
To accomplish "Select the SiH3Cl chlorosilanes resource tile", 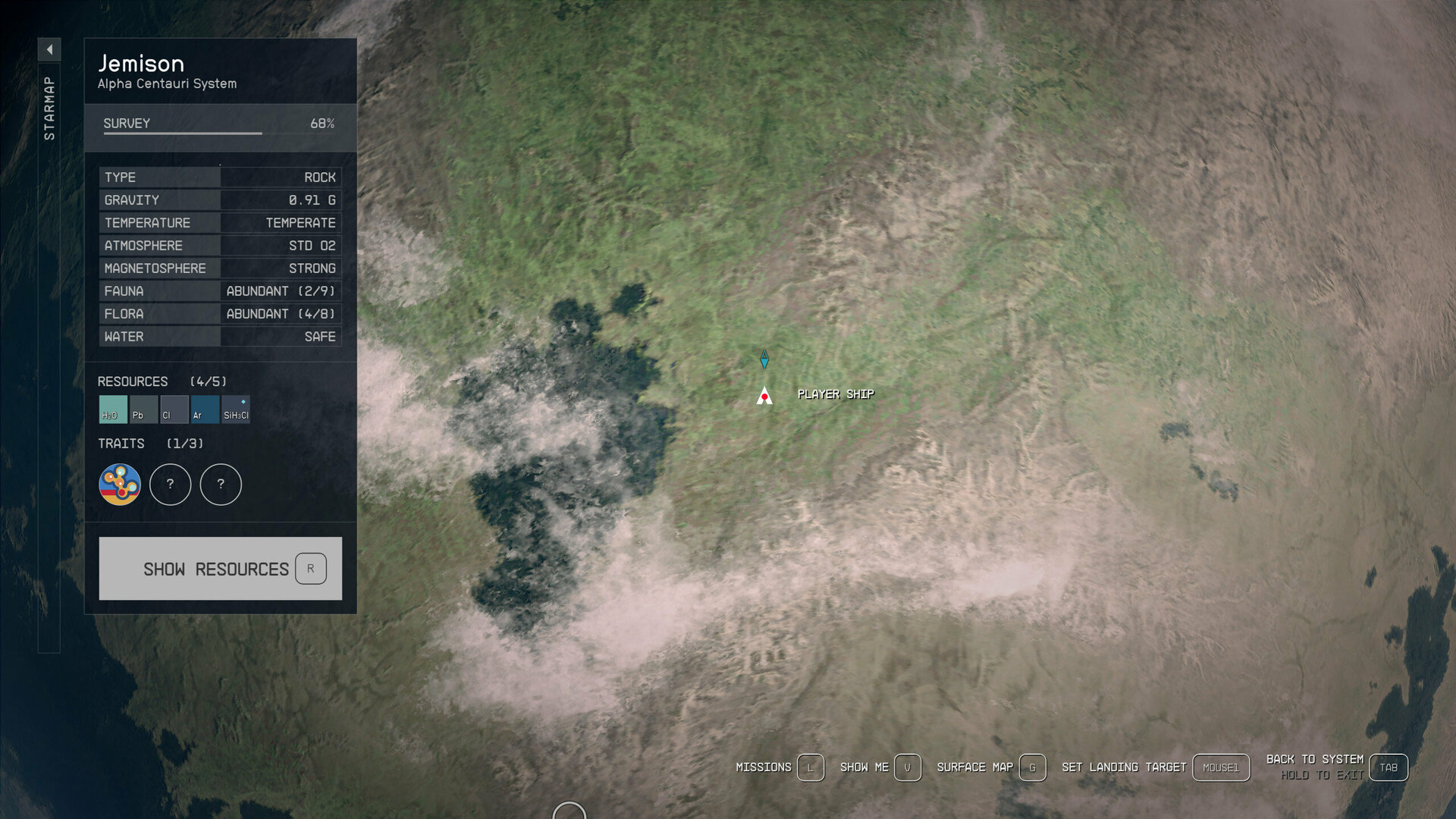I will [x=236, y=409].
